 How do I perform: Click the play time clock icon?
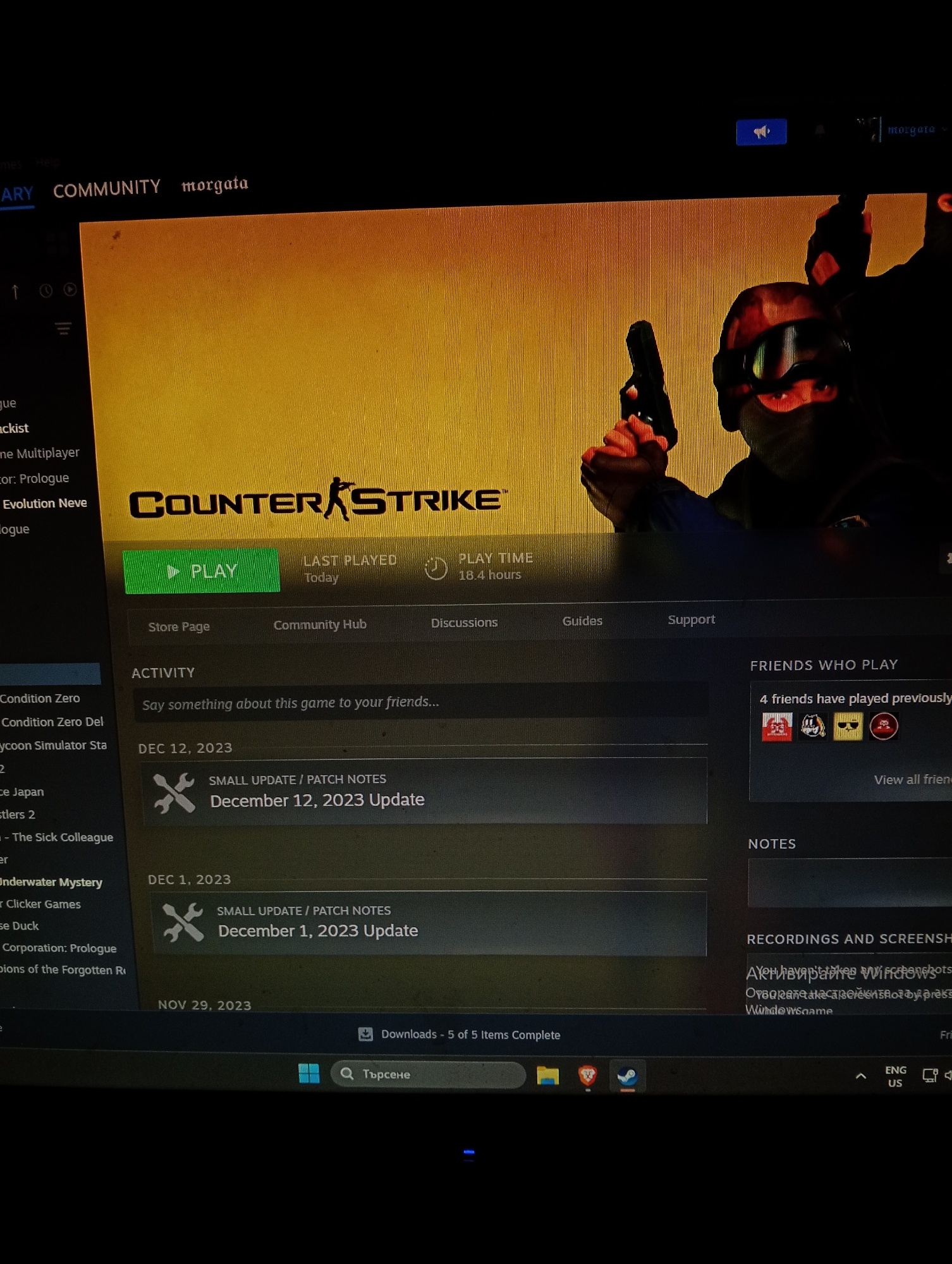click(x=436, y=568)
